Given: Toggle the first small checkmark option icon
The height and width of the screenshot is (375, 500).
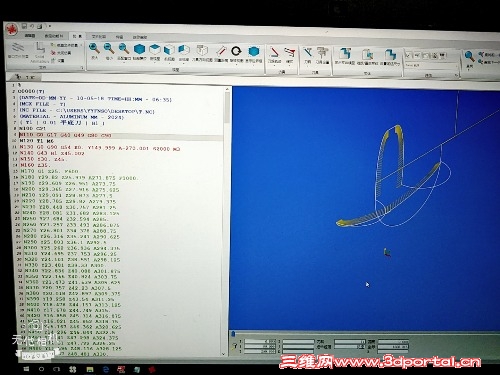Looking at the screenshot, I should [408, 55].
